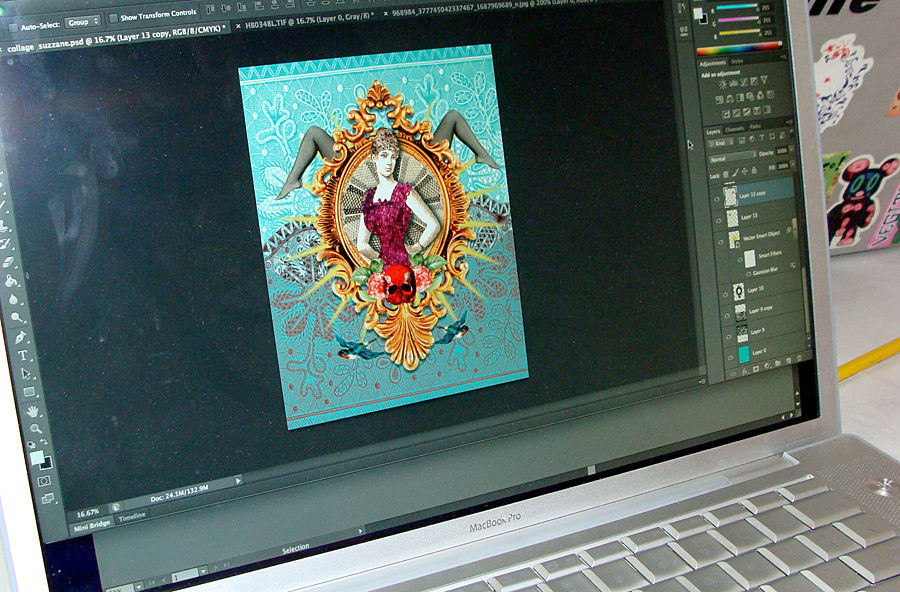Select the Zoom magnifier tool
The height and width of the screenshot is (592, 900).
pyautogui.click(x=36, y=428)
